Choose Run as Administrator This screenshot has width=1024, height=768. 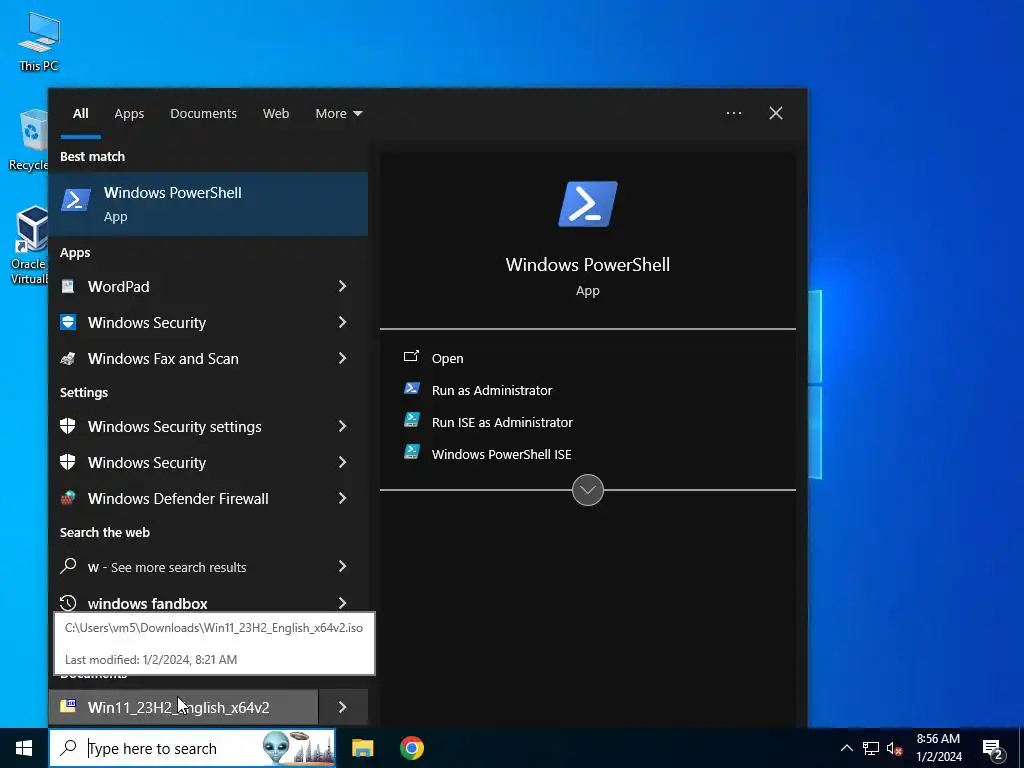(x=491, y=390)
